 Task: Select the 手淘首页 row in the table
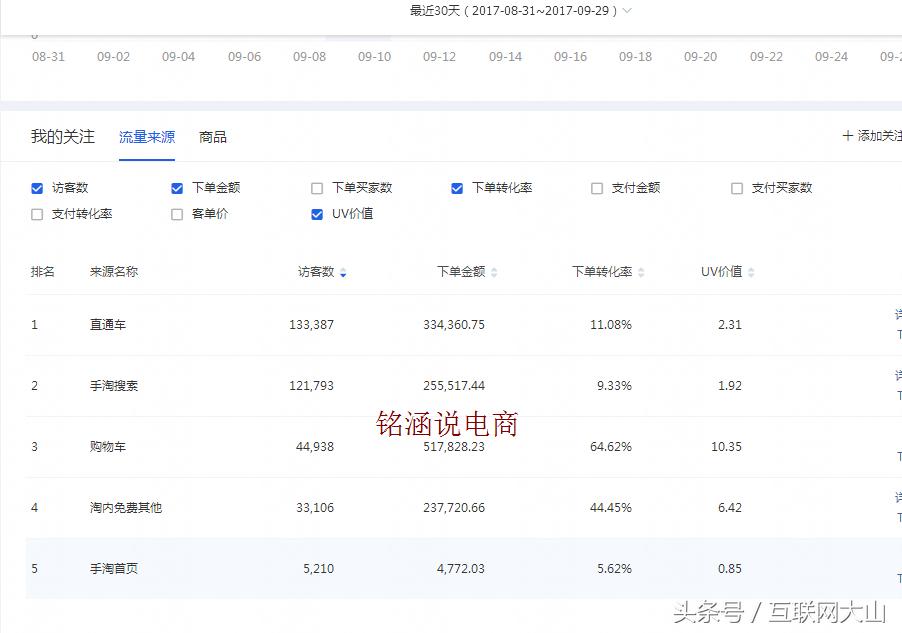(108, 568)
